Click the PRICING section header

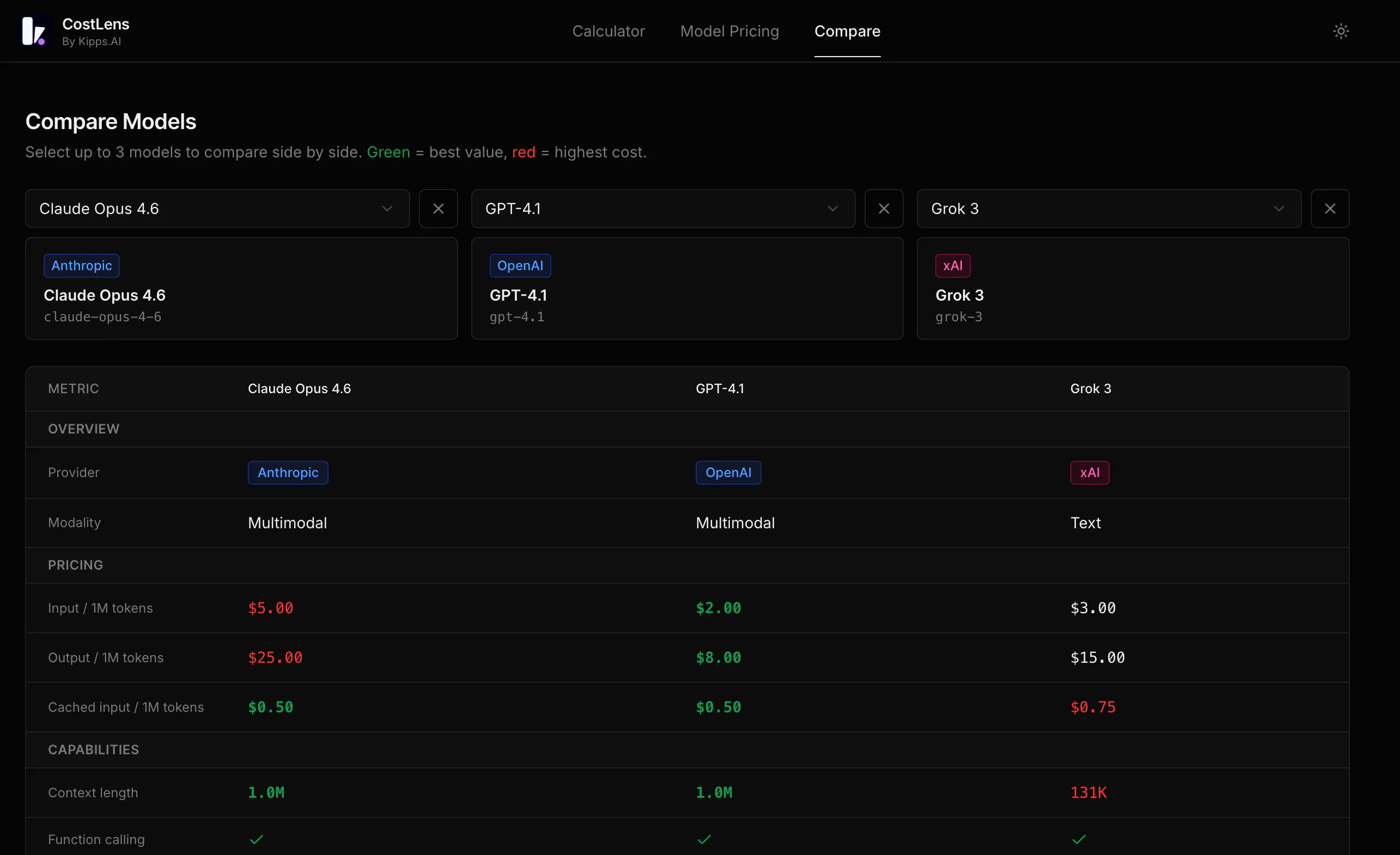tap(75, 565)
